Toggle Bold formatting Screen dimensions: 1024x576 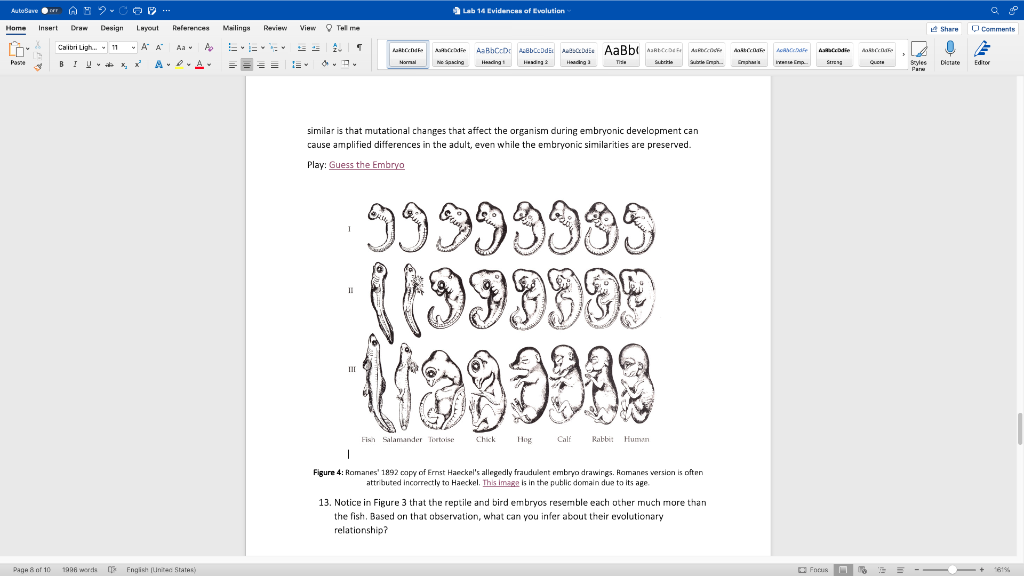coord(61,65)
